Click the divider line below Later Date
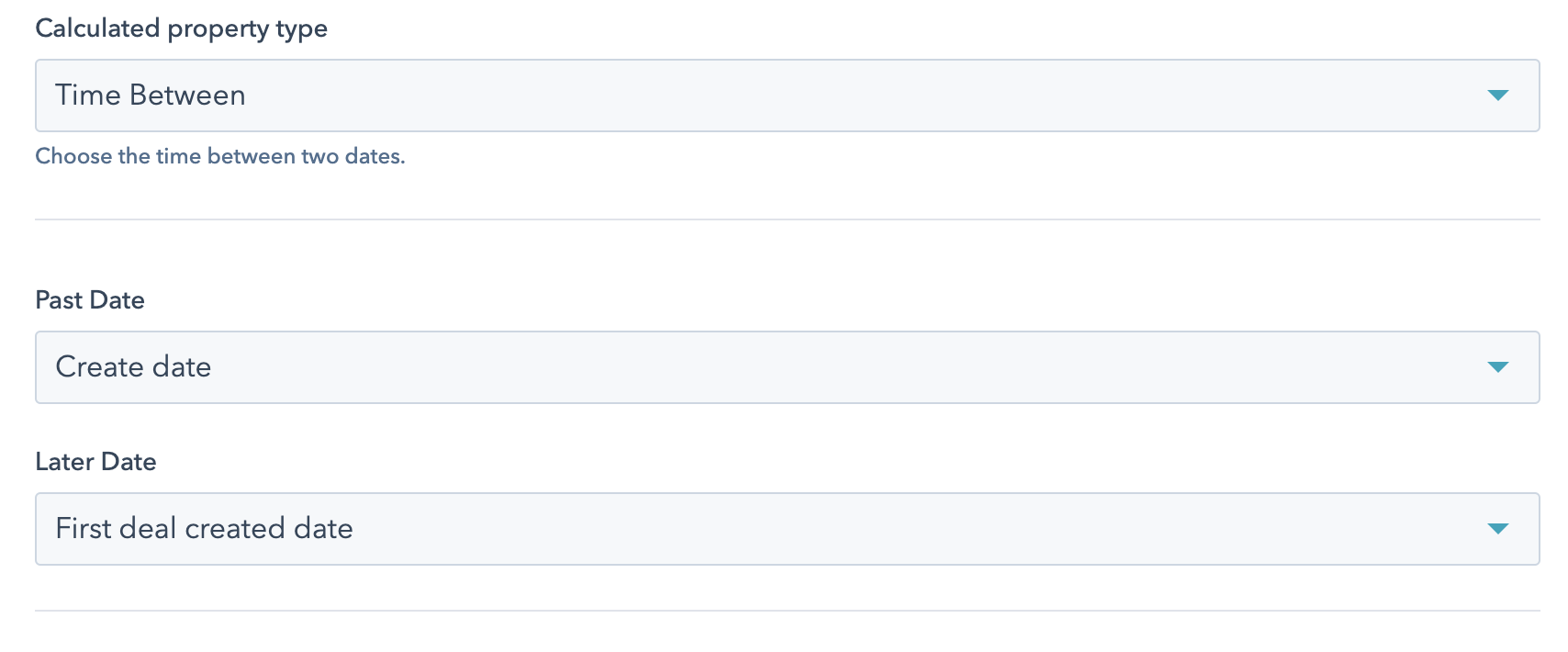Image resolution: width=1568 pixels, height=652 pixels. coord(787,611)
